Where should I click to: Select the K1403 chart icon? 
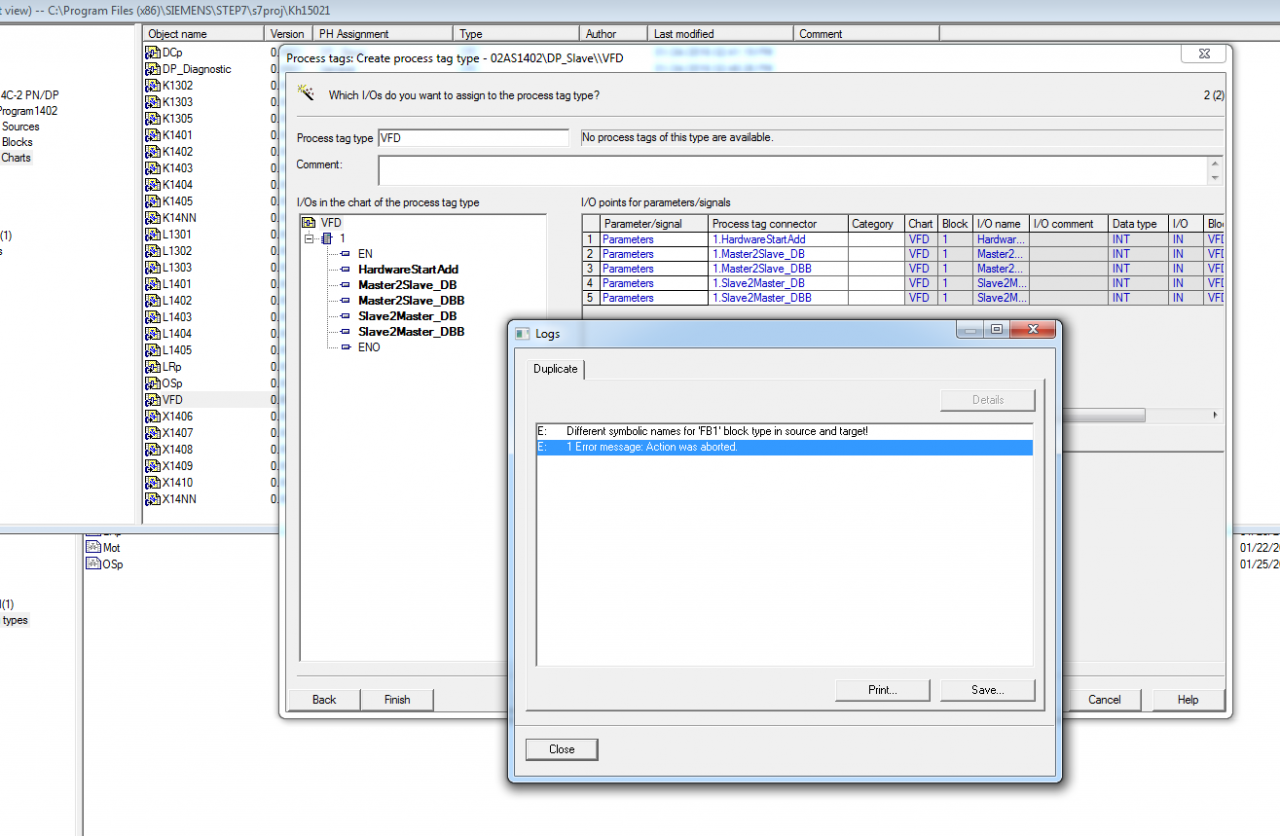153,168
